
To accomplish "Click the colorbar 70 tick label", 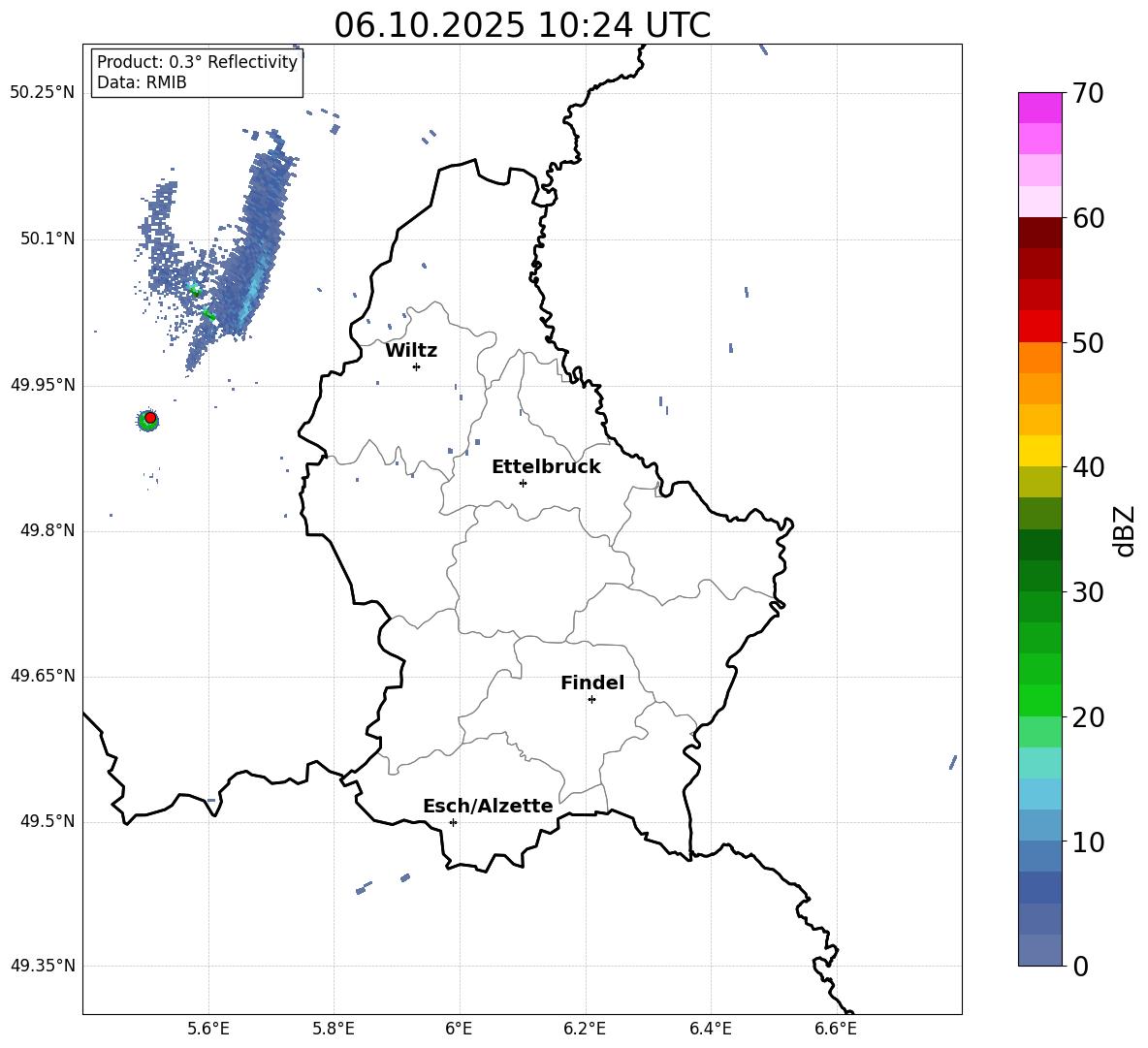I will tap(1088, 93).
